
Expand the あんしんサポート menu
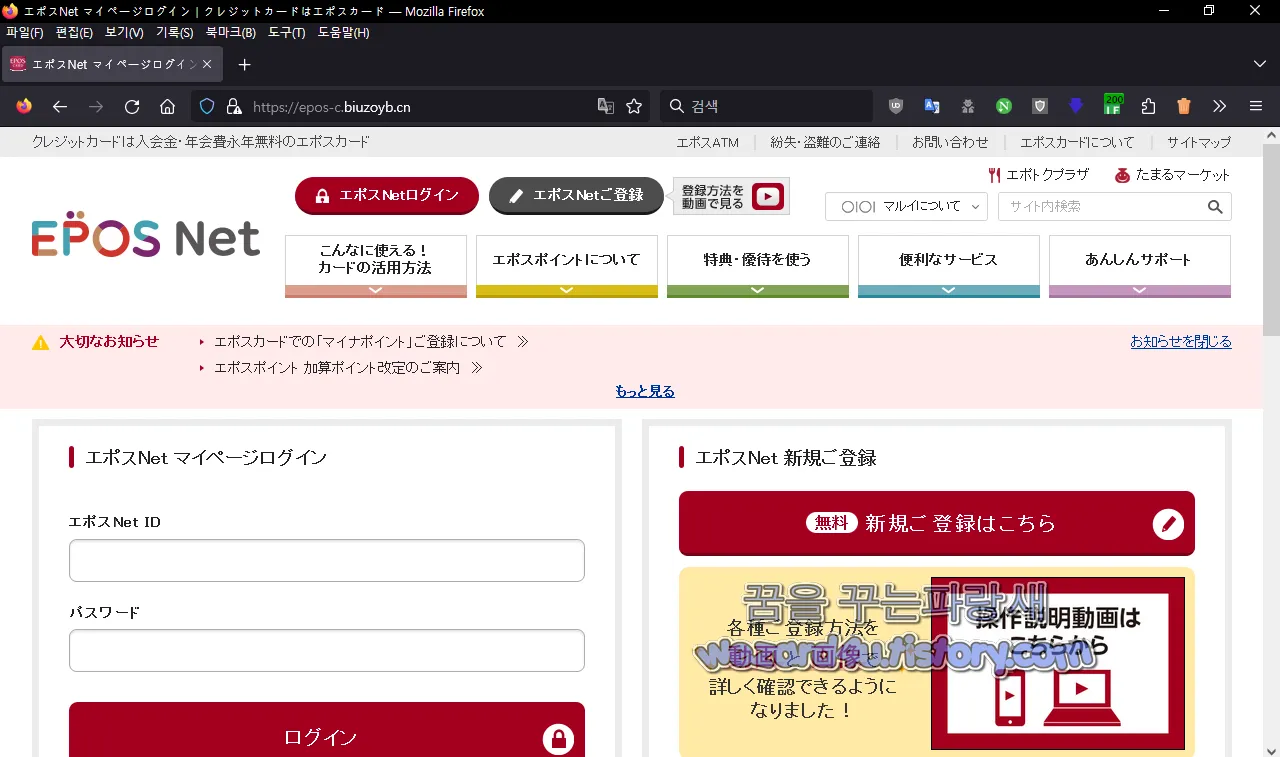click(1140, 266)
